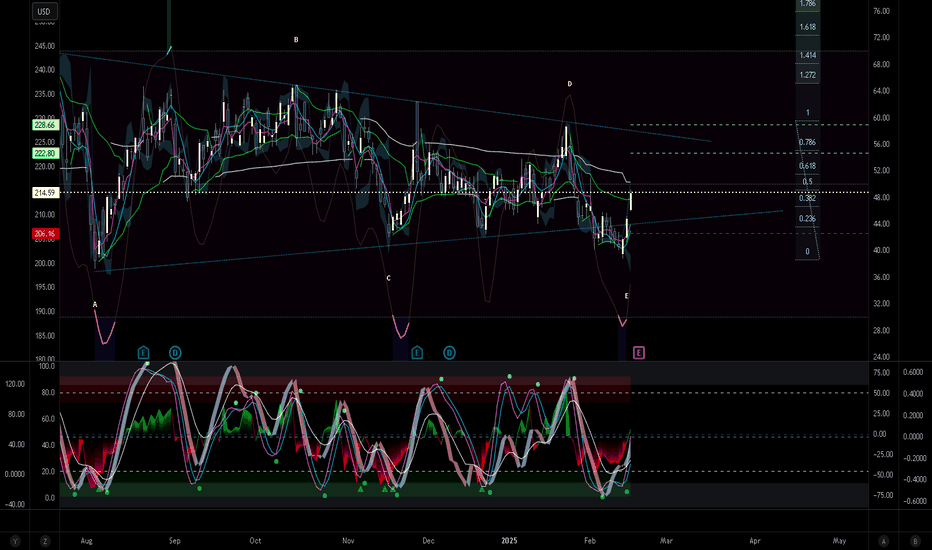Click the Mar label on the time axis

click(666, 540)
